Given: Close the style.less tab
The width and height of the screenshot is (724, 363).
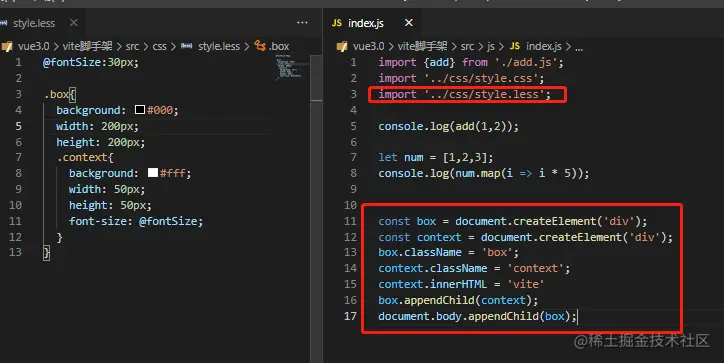Looking at the screenshot, I should [x=74, y=23].
